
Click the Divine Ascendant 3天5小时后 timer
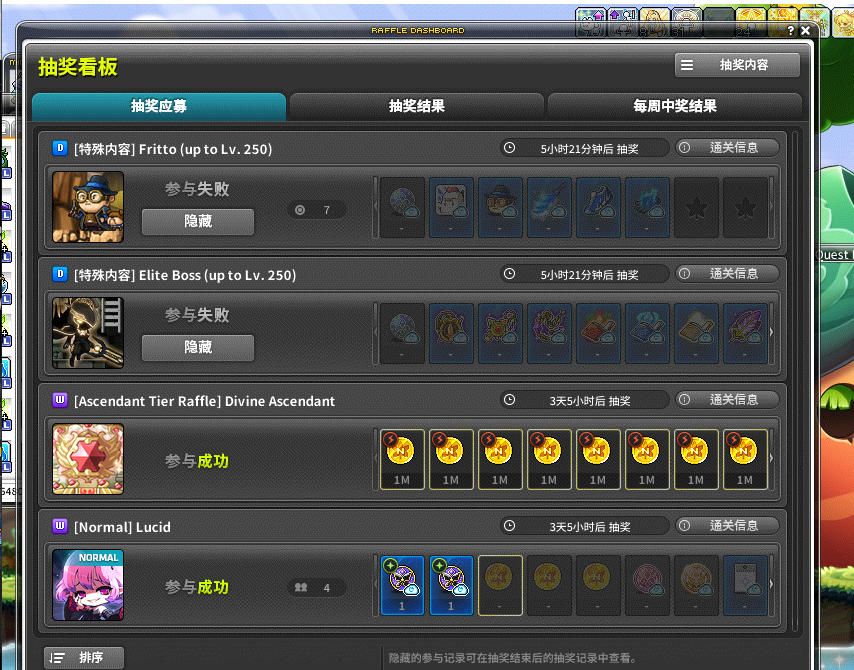point(585,400)
